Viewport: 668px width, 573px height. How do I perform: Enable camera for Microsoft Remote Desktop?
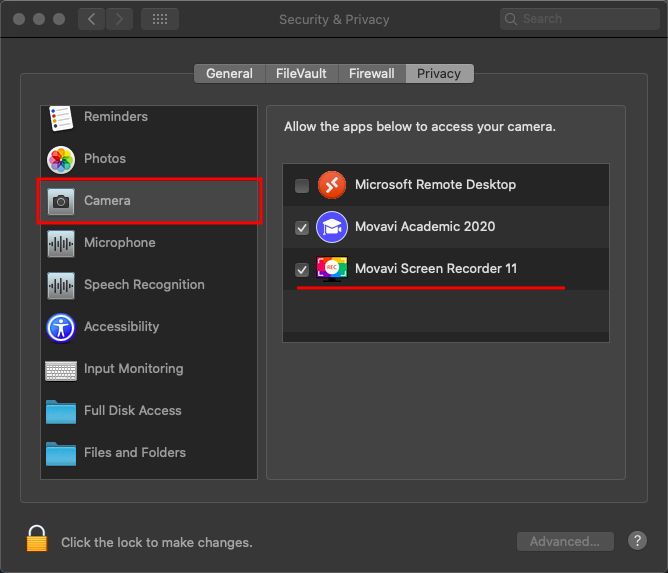tap(302, 185)
